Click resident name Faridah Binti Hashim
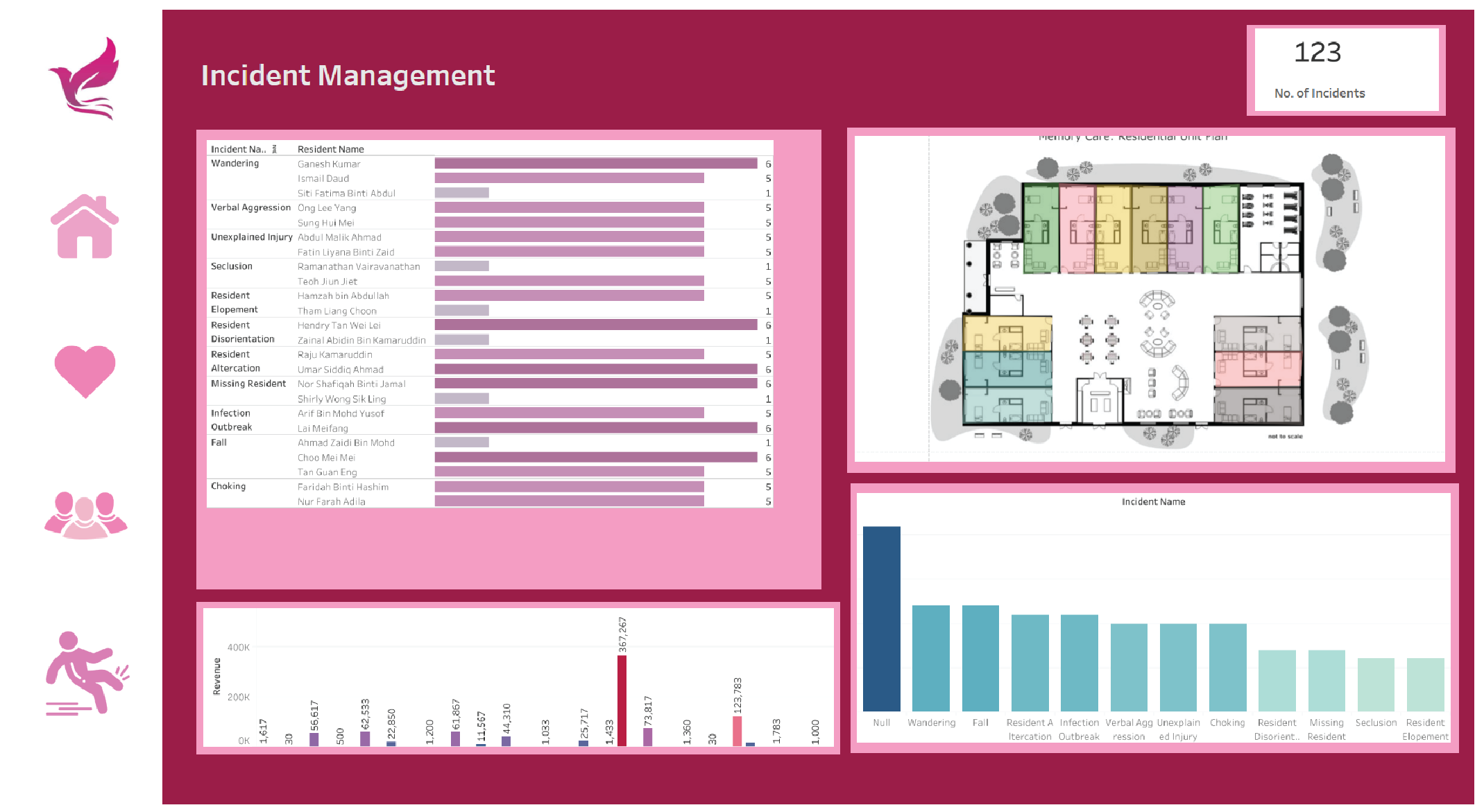The width and height of the screenshot is (1484, 812). click(x=343, y=487)
